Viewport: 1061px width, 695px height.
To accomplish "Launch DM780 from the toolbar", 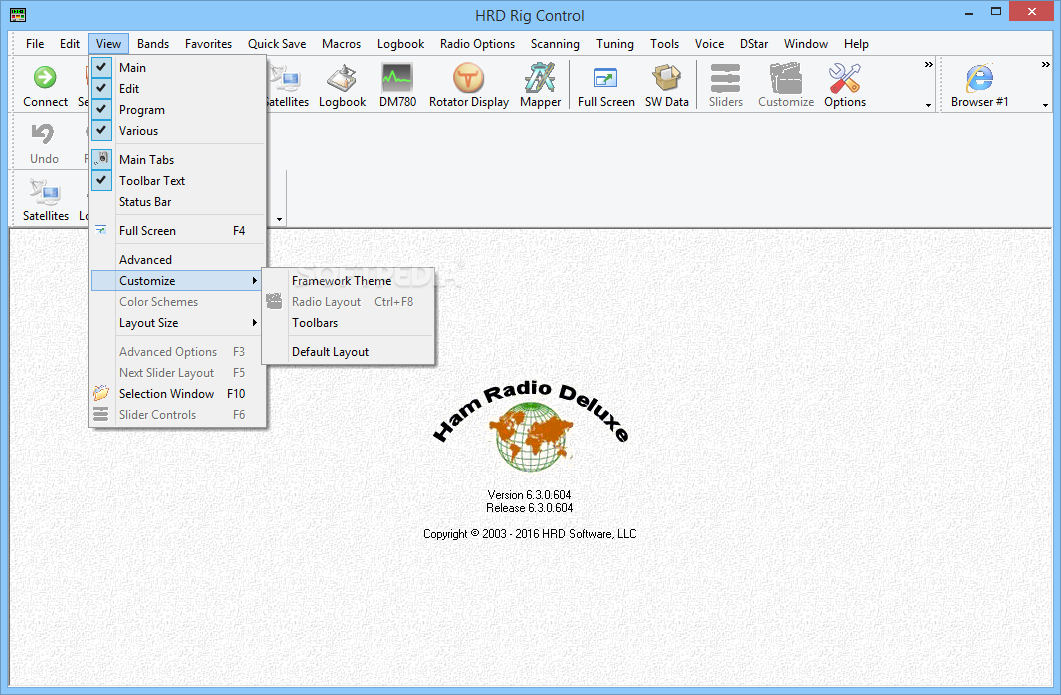I will click(x=397, y=79).
